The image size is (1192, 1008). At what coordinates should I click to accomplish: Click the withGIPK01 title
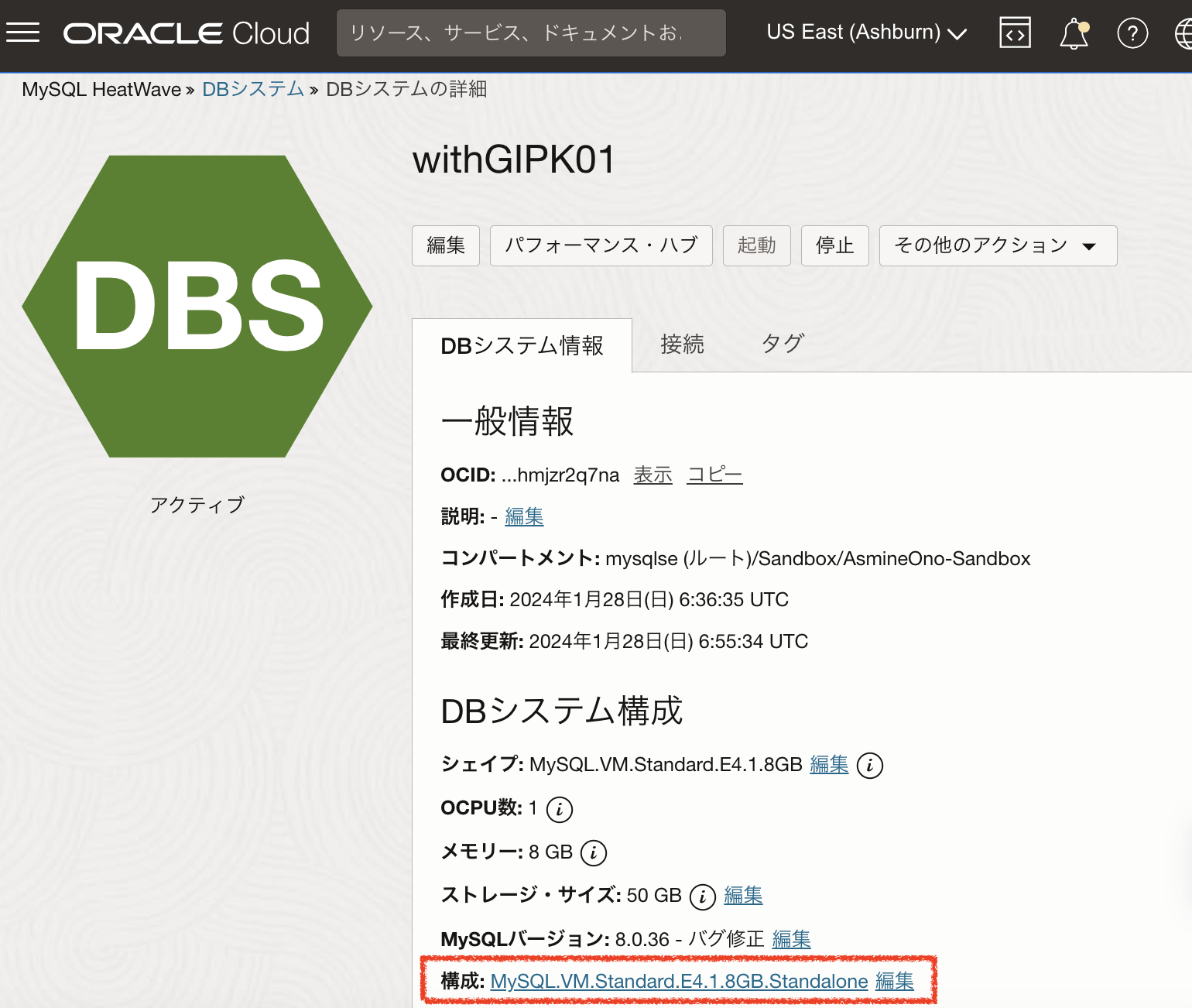[514, 159]
